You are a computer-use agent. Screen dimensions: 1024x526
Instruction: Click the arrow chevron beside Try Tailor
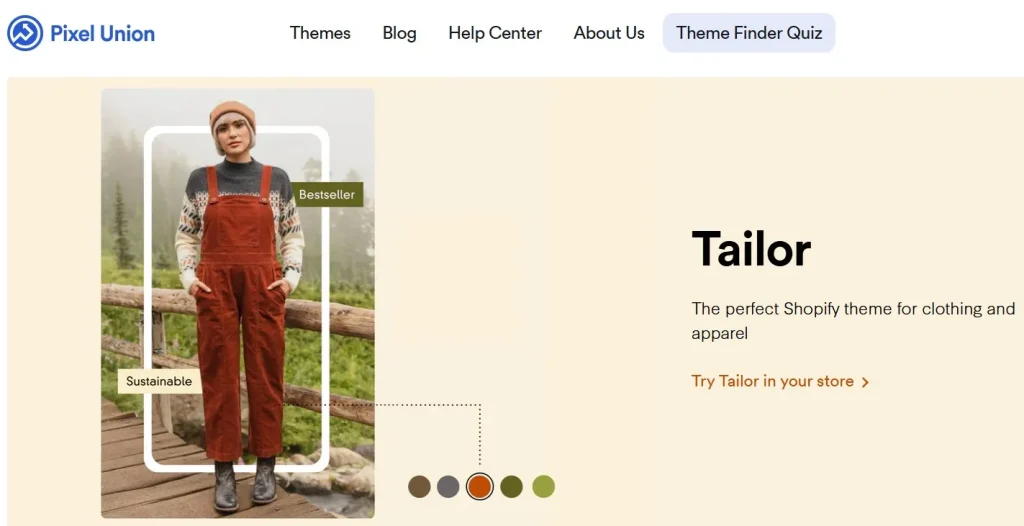coord(865,382)
